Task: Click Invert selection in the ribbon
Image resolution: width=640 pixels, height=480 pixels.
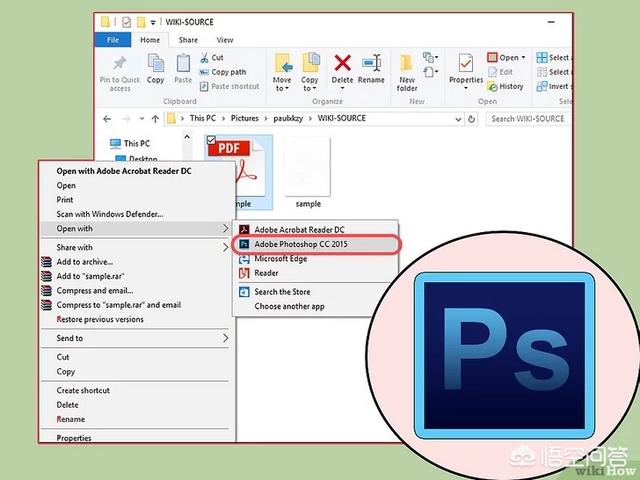Action: tap(554, 87)
